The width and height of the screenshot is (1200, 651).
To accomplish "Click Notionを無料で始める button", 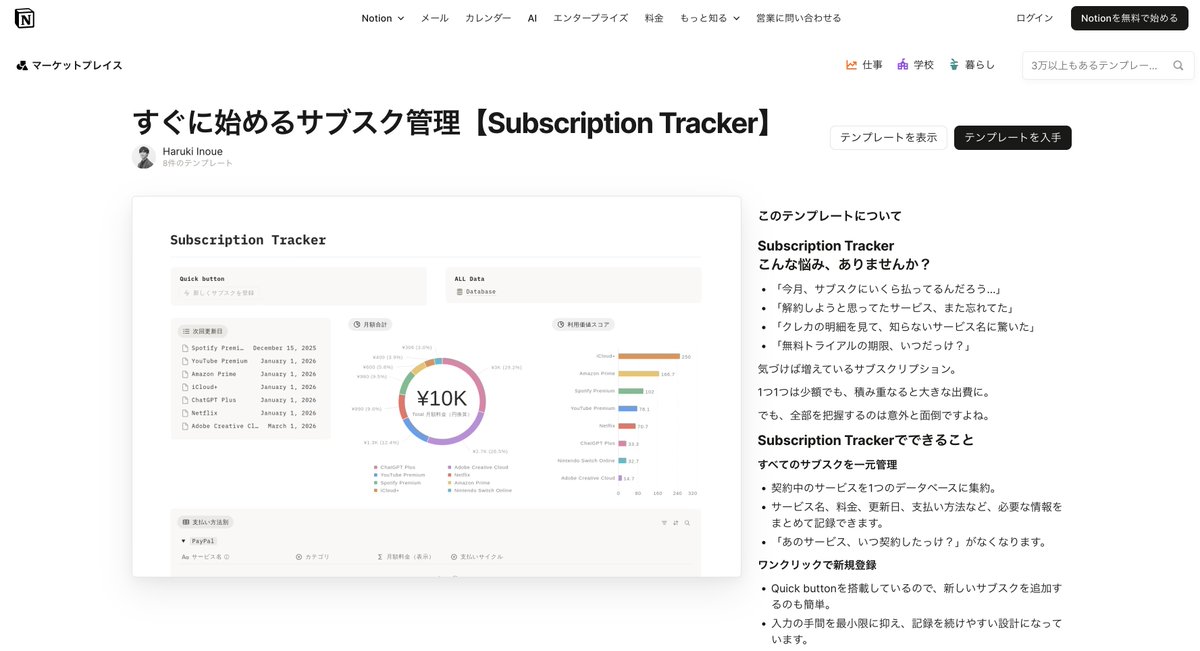I will coord(1129,18).
